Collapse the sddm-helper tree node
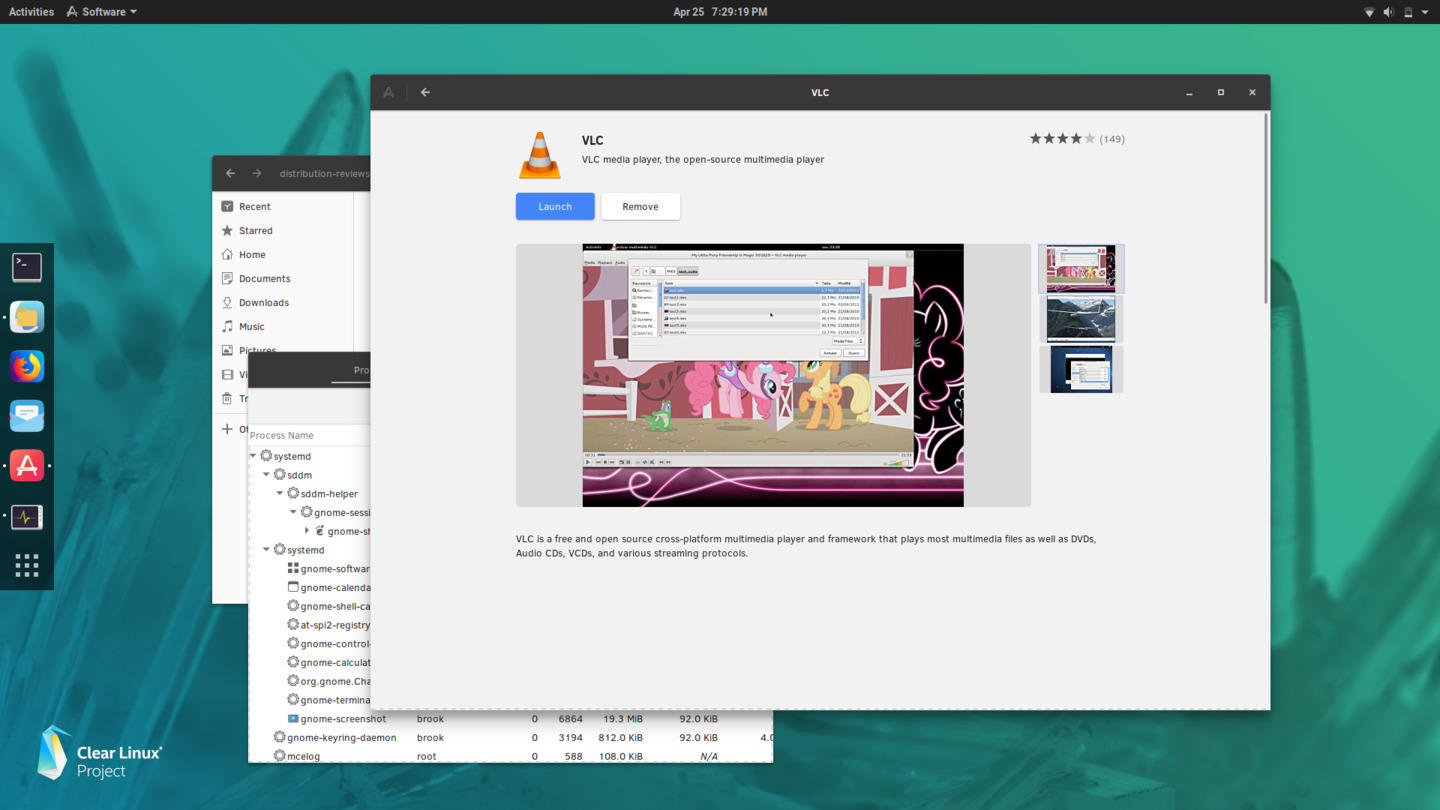The width and height of the screenshot is (1440, 810). tap(280, 493)
